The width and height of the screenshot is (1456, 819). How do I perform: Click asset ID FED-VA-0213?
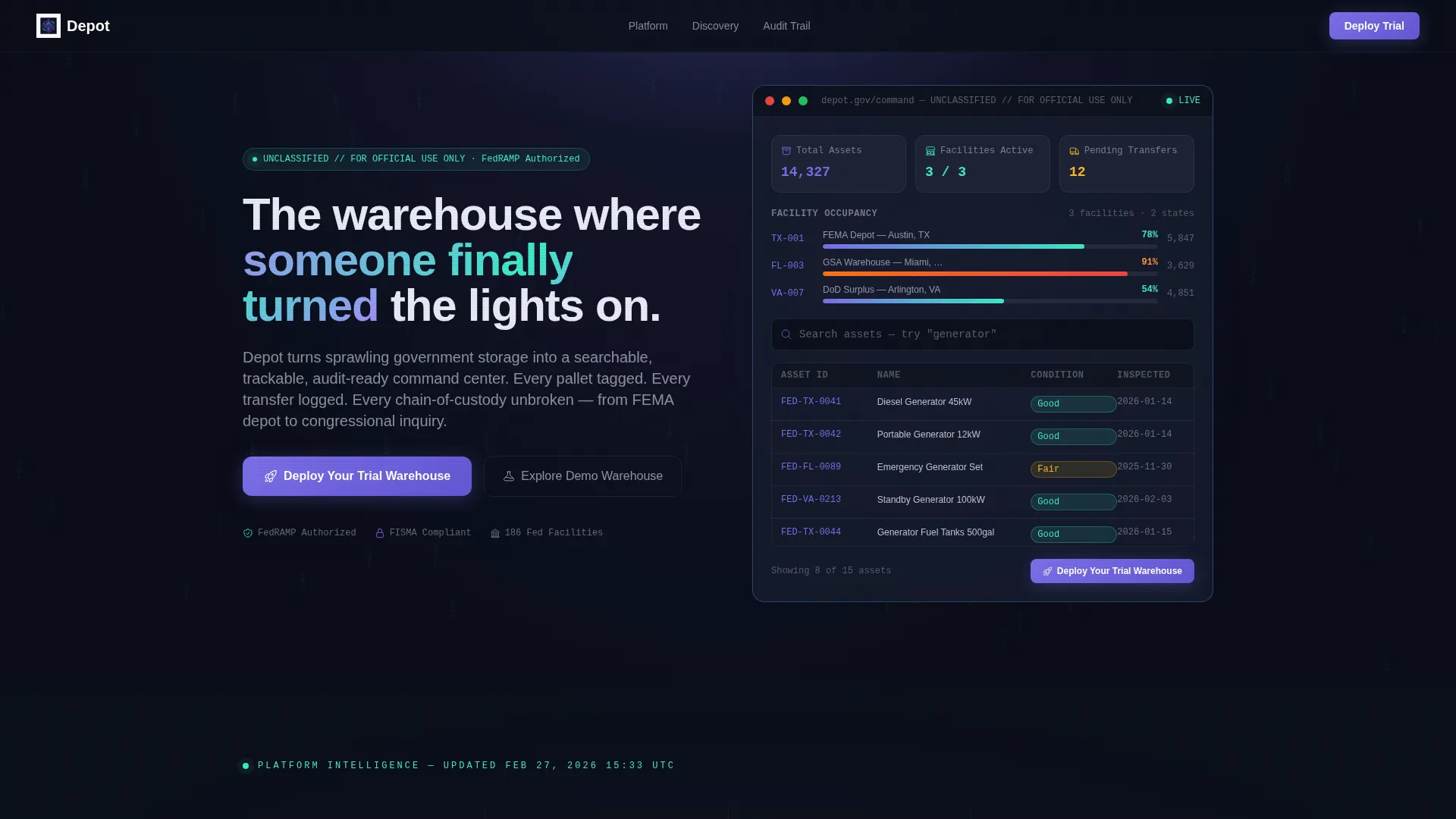tap(811, 500)
